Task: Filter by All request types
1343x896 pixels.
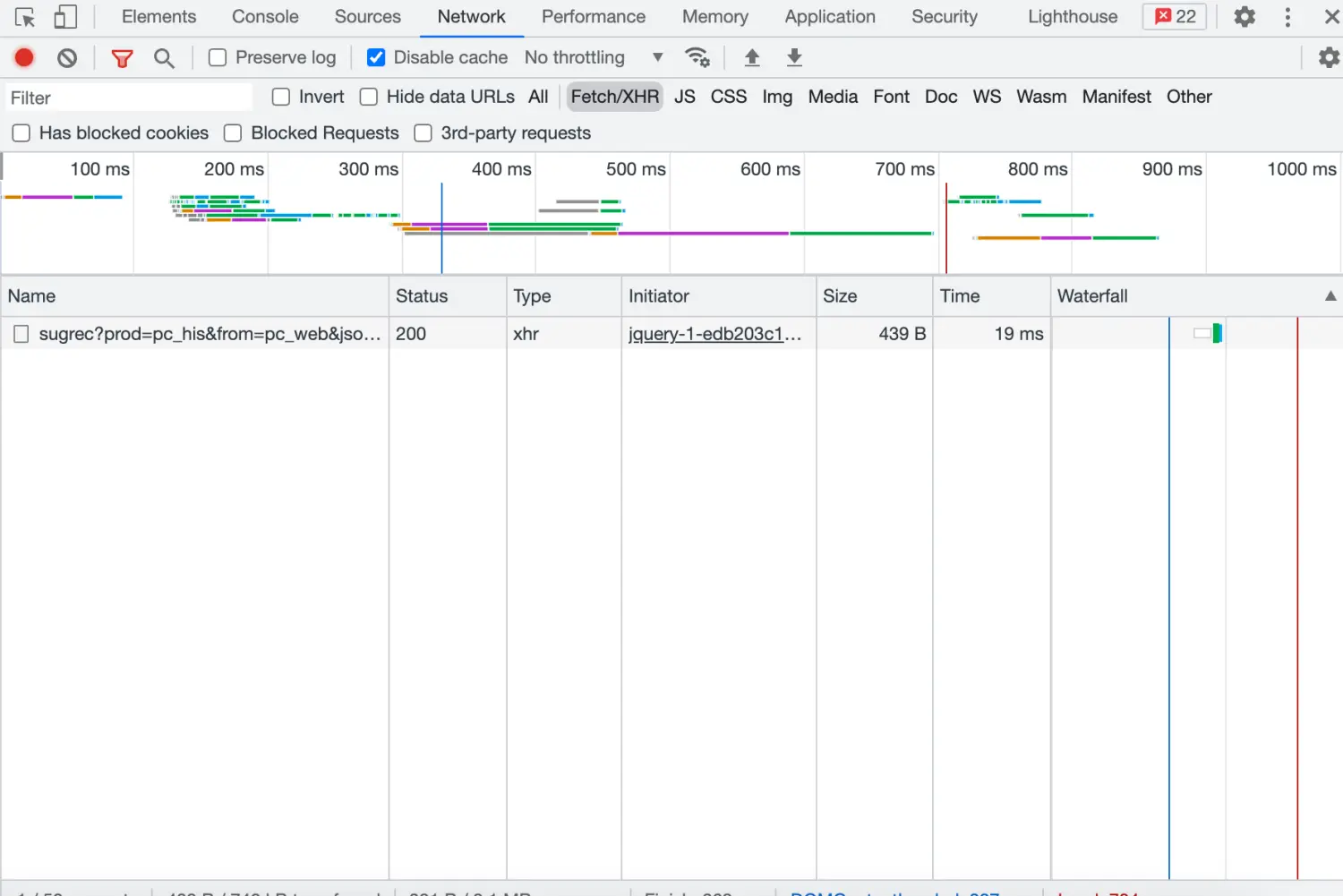Action: pos(538,97)
